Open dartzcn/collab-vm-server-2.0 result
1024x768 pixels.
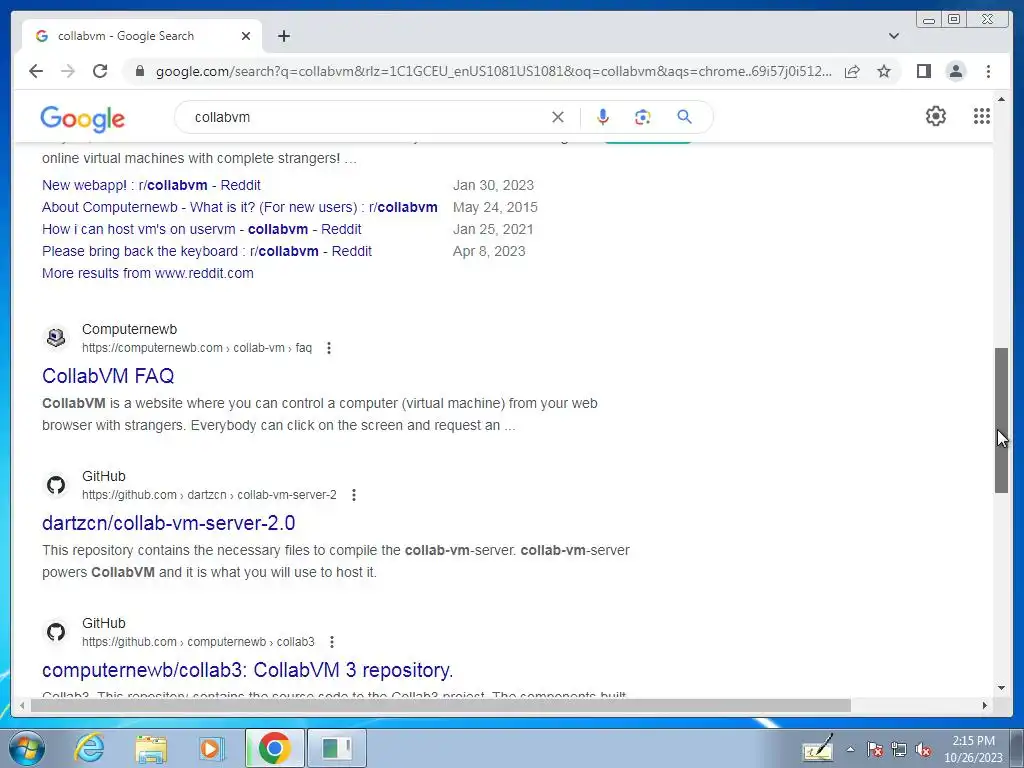pyautogui.click(x=168, y=523)
